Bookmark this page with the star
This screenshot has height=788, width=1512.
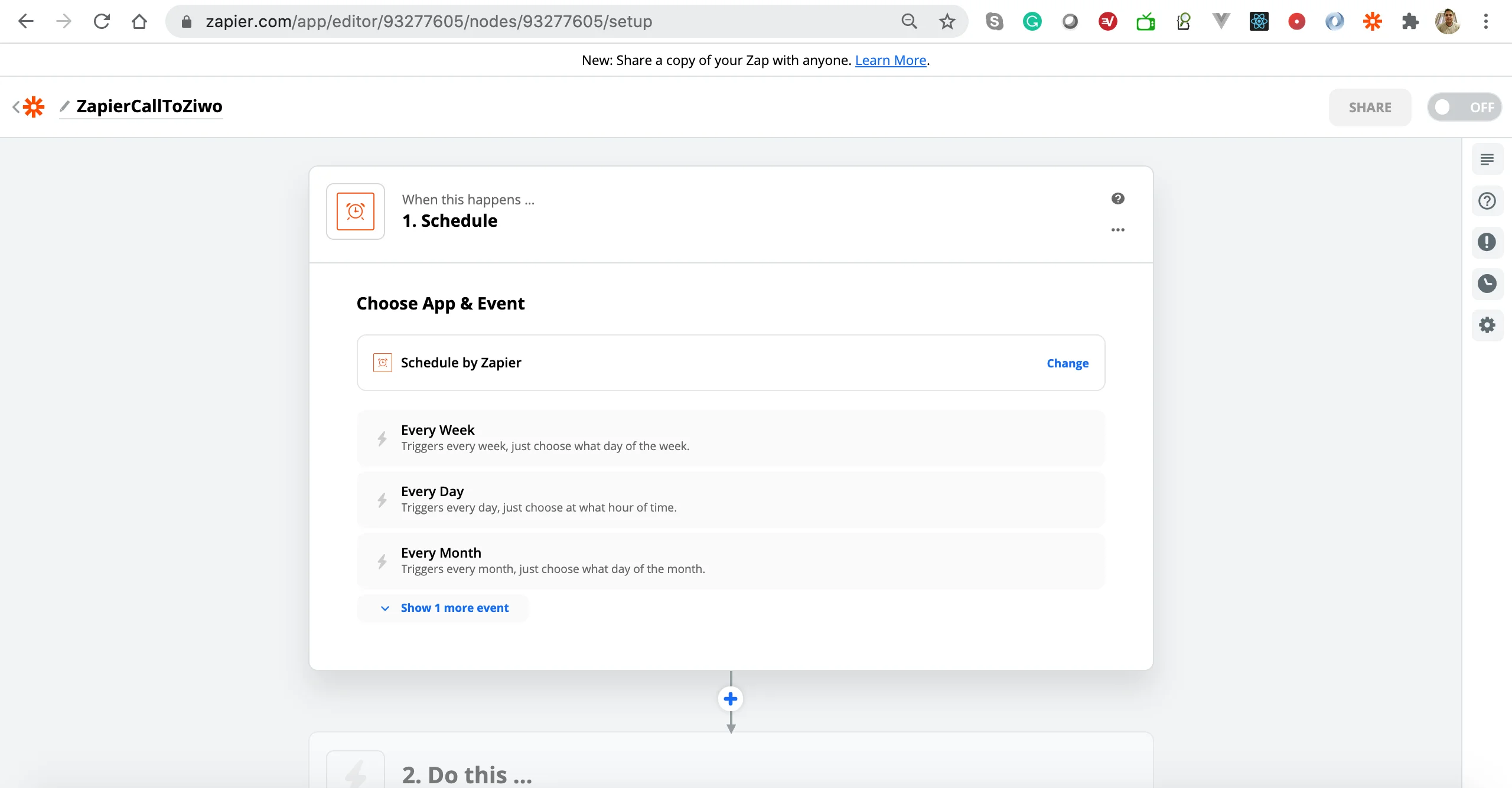coord(947,21)
